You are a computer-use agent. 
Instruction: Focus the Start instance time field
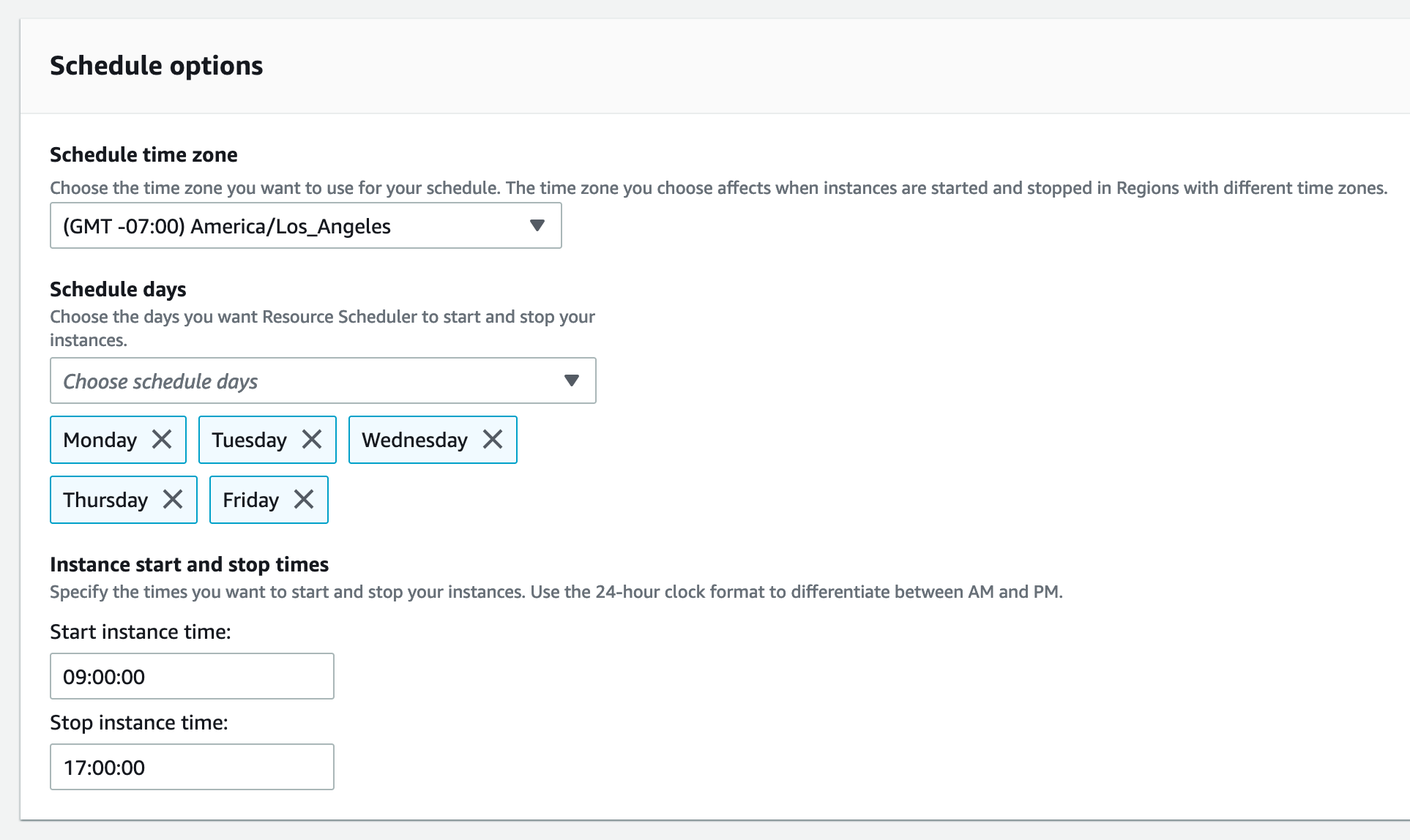point(192,676)
